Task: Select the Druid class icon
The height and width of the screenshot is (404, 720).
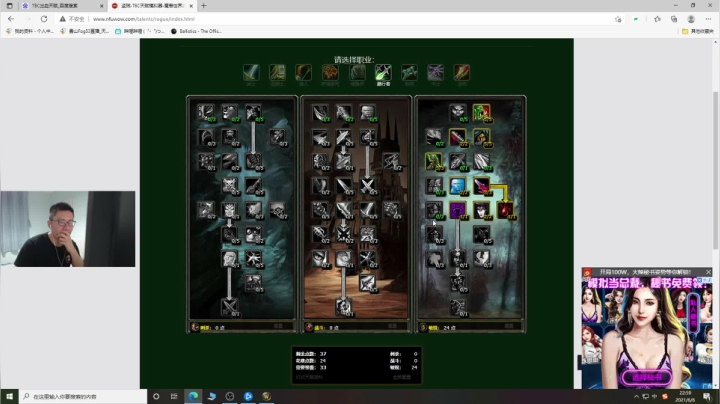Action: tap(357, 73)
